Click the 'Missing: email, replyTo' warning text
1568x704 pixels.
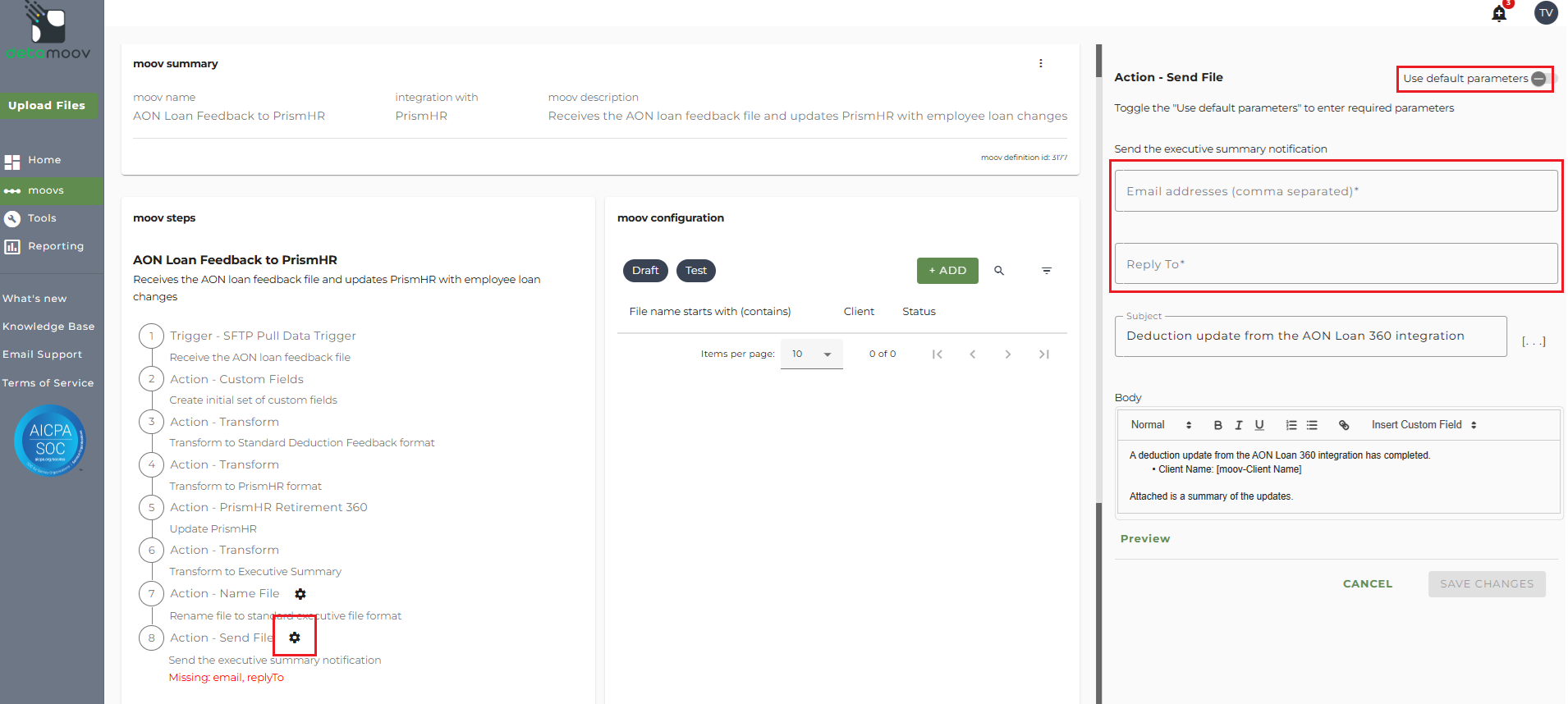pos(227,678)
